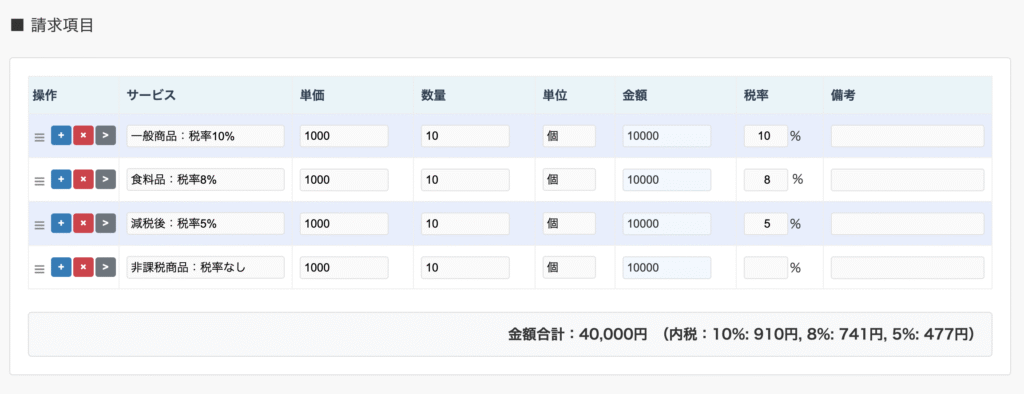Delete the 減税後 row with red x

(x=83, y=223)
